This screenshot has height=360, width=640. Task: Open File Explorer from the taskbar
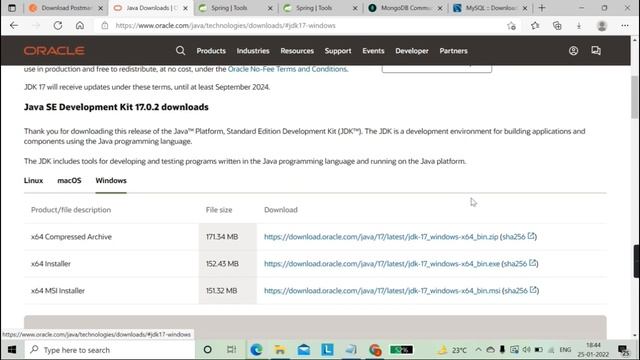[280, 350]
